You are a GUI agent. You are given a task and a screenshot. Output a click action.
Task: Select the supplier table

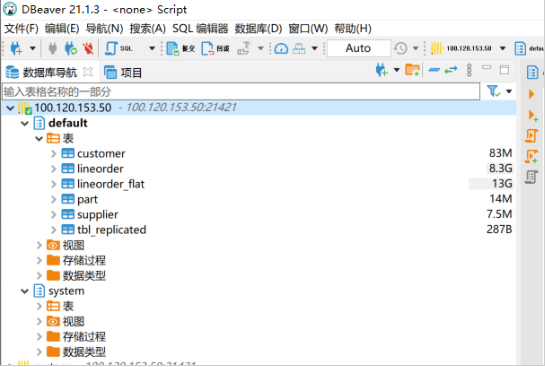point(97,215)
